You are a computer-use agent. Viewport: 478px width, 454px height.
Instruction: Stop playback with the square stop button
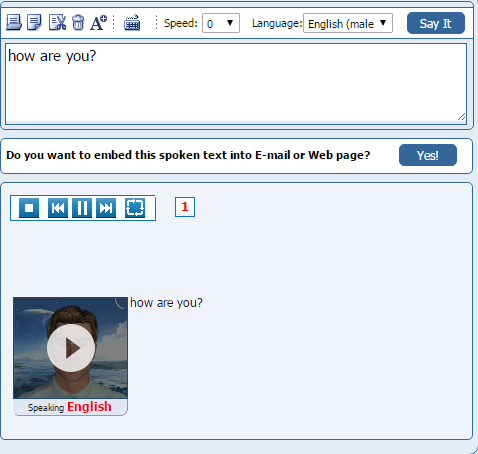click(x=29, y=208)
